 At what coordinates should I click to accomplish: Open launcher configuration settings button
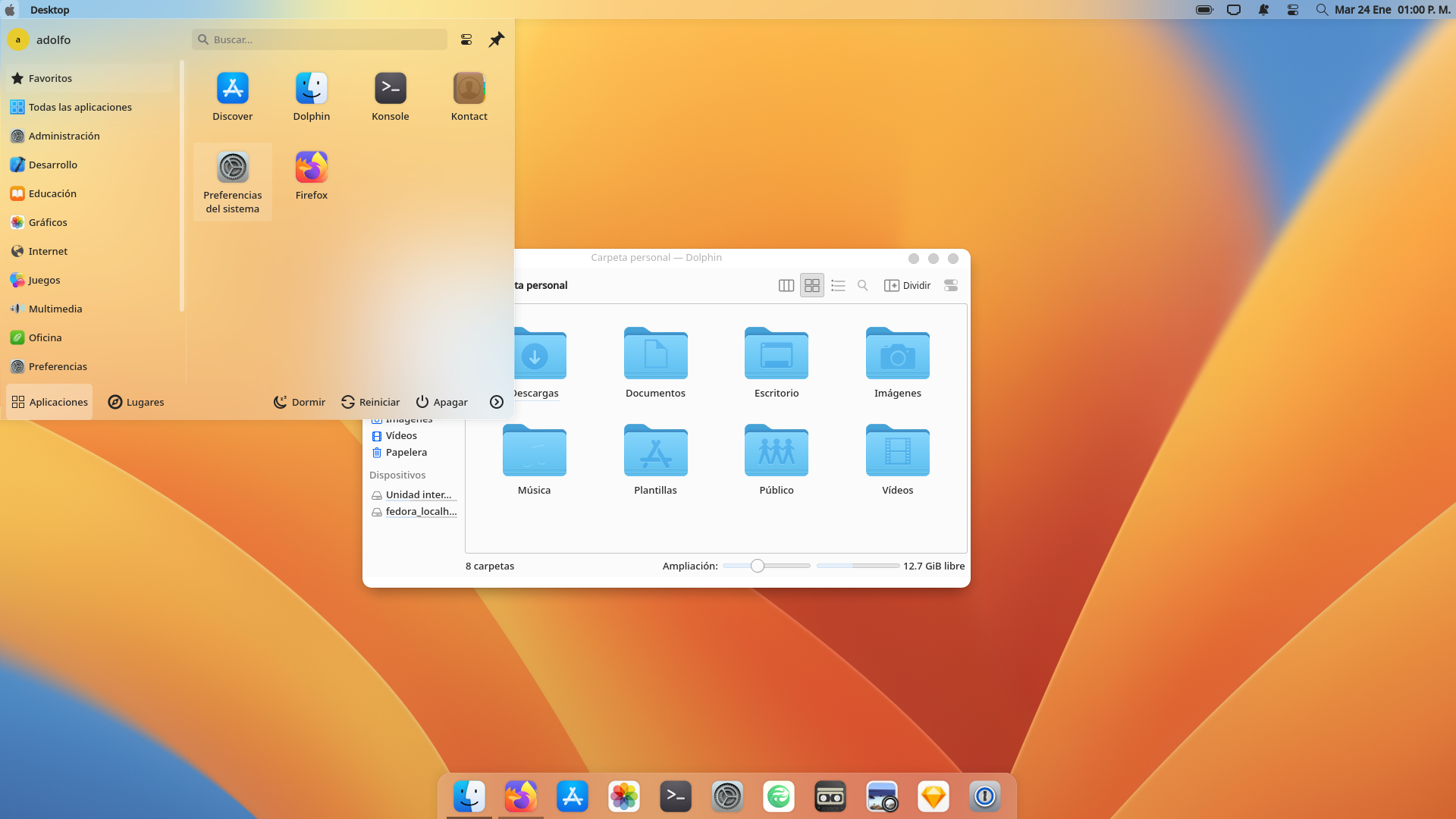(466, 39)
